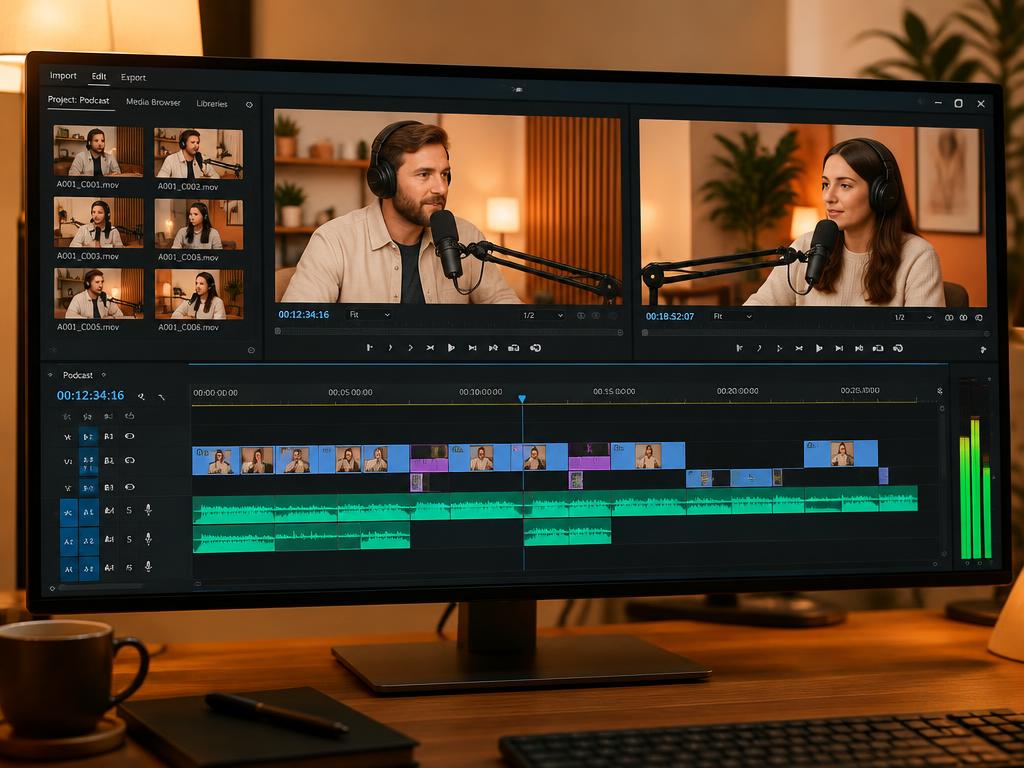Click Insert icon under 00:18:52:07 monitor
Image resolution: width=1024 pixels, height=768 pixels.
pyautogui.click(x=878, y=349)
